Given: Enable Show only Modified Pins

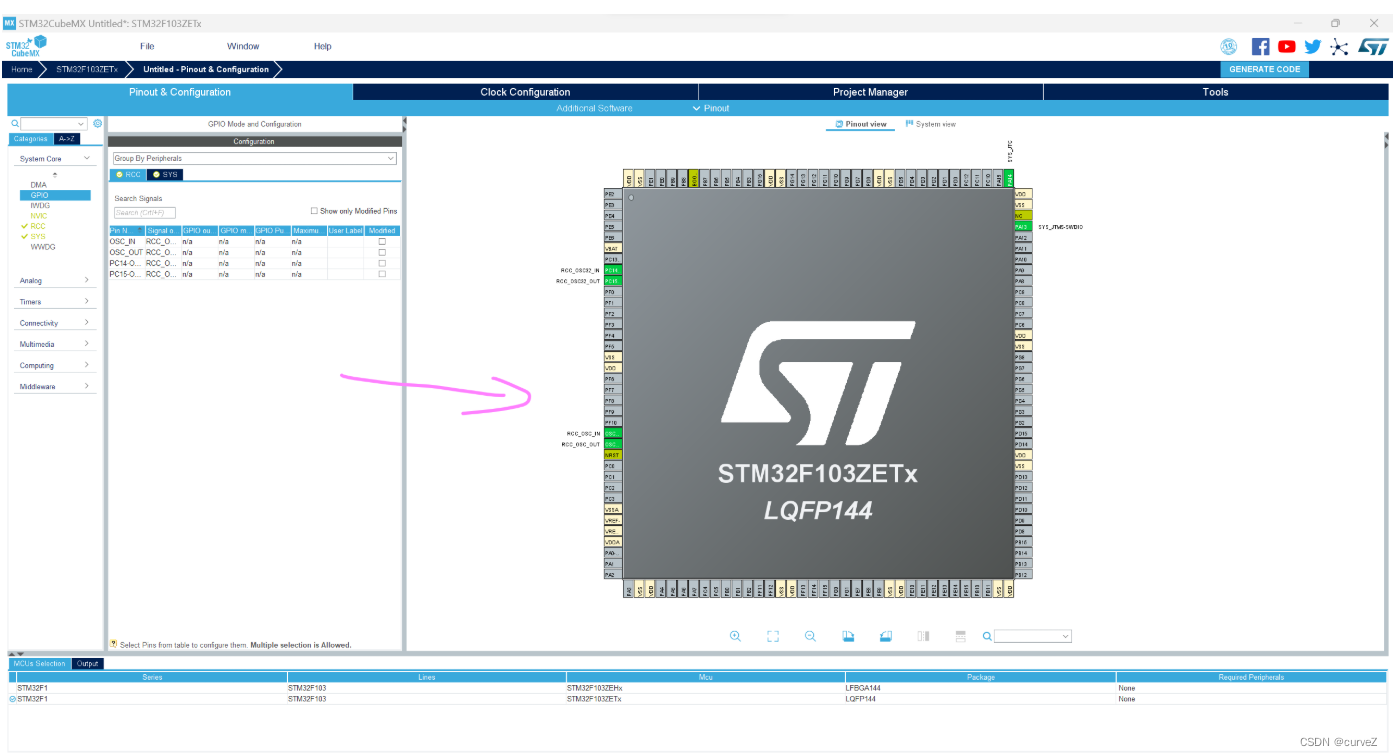Looking at the screenshot, I should pyautogui.click(x=314, y=211).
